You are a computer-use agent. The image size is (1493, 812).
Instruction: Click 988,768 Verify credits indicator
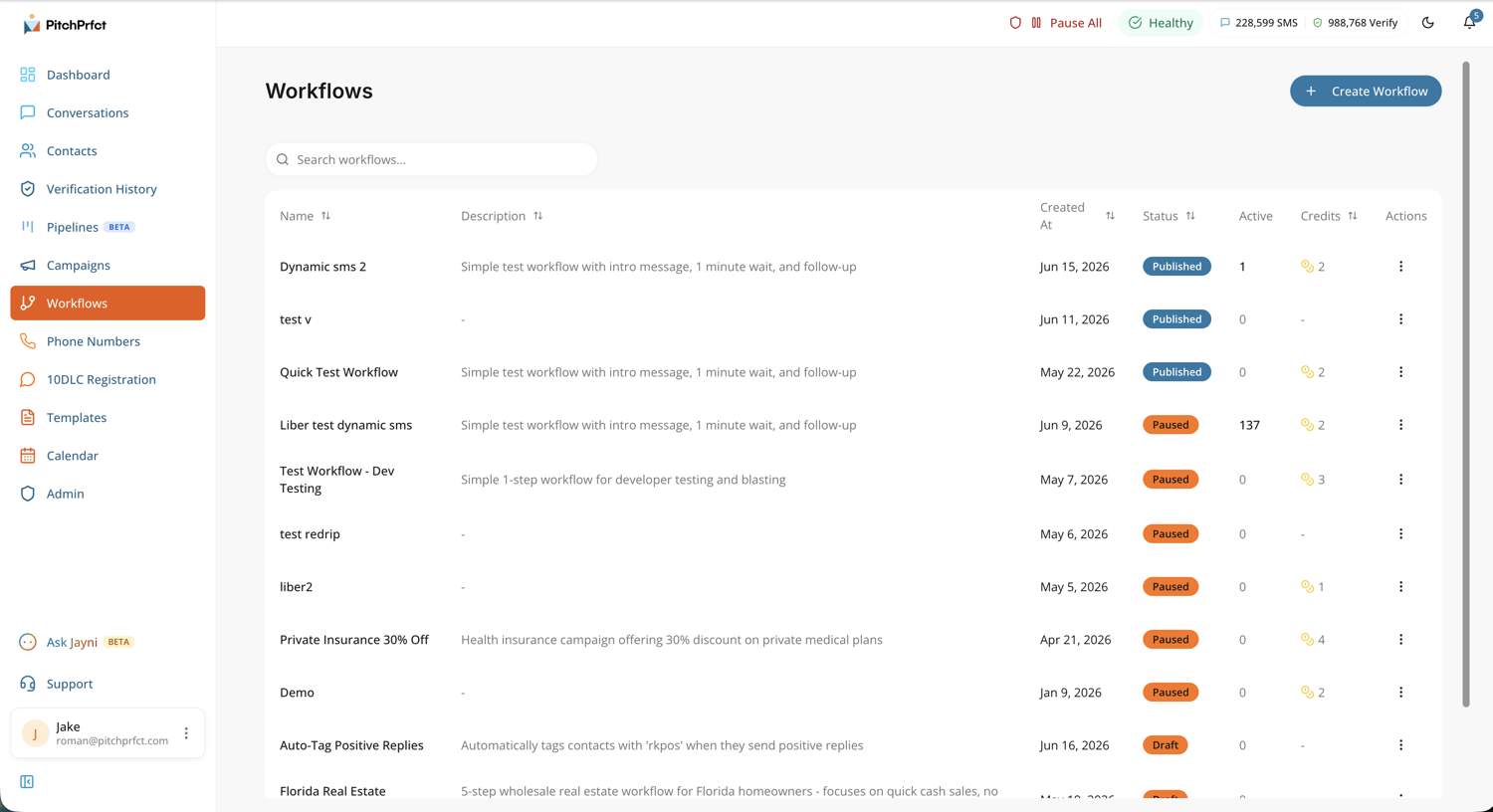coord(1355,23)
